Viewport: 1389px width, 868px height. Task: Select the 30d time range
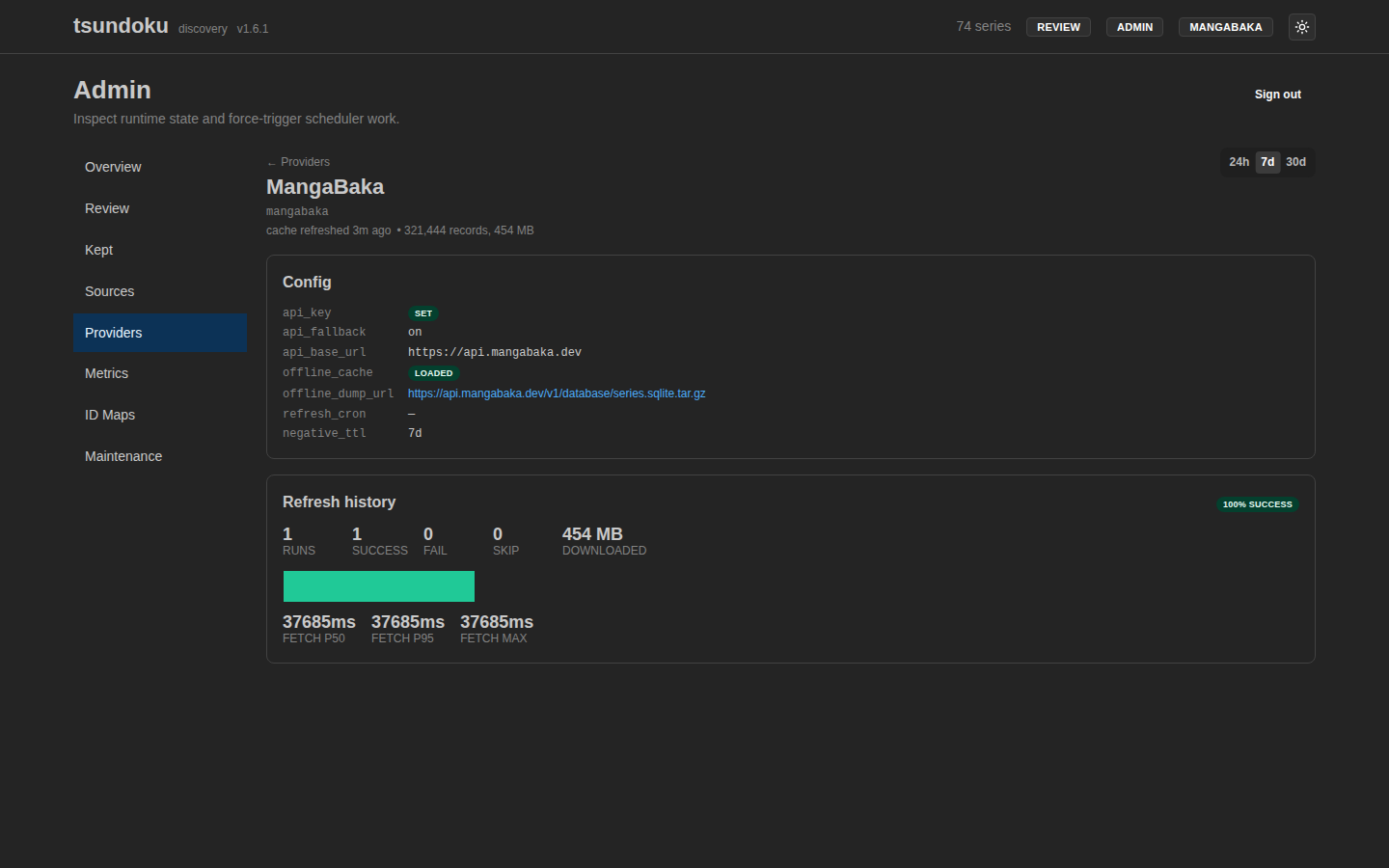pos(1295,162)
